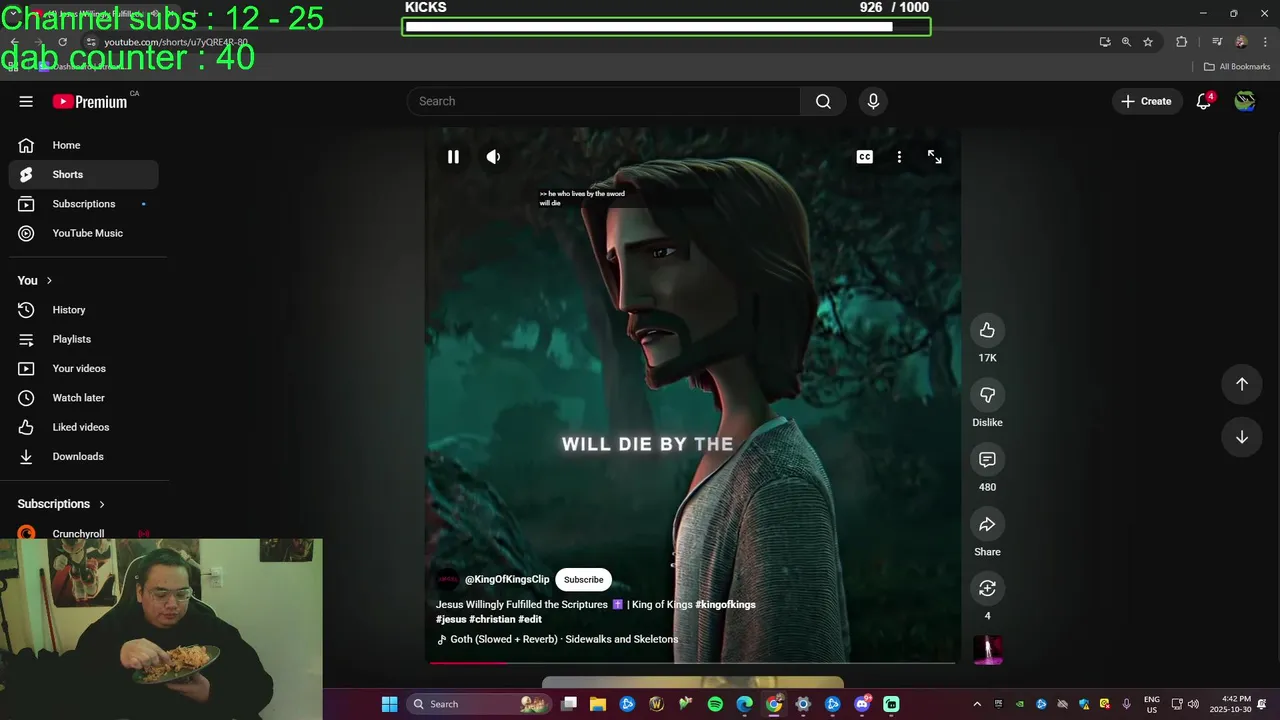1280x720 pixels.
Task: Switch the ENG US input language
Action: pos(1151,704)
